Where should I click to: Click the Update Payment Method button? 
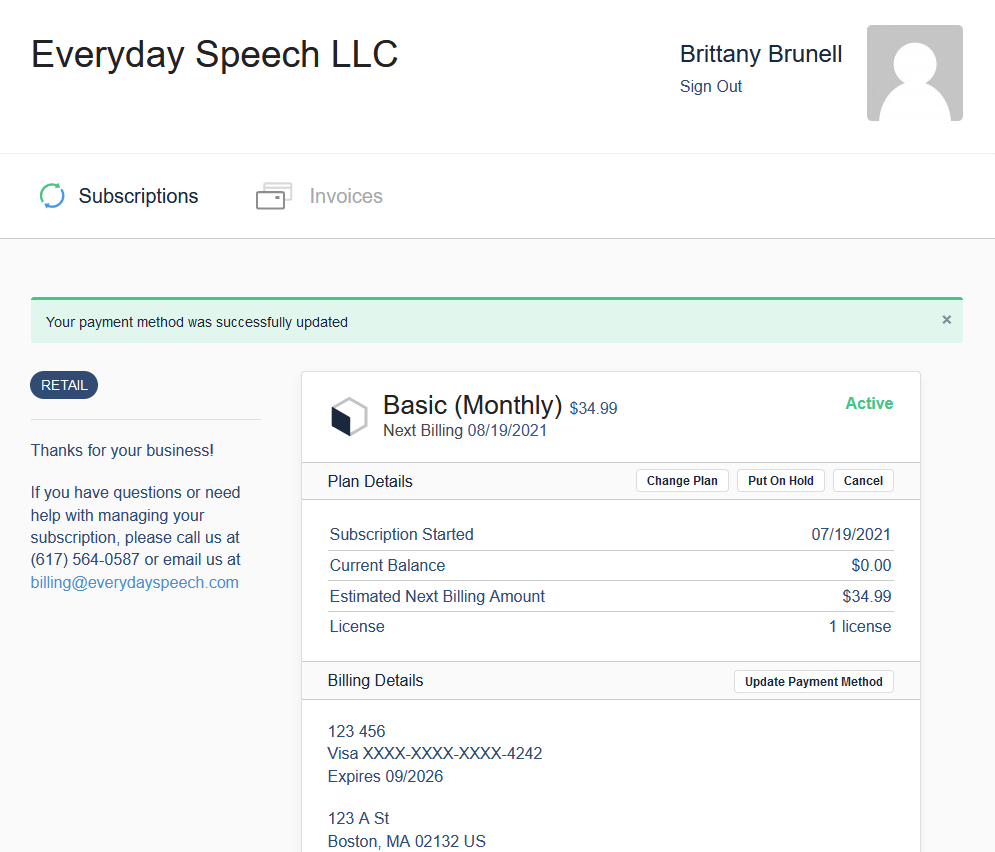[x=813, y=681]
